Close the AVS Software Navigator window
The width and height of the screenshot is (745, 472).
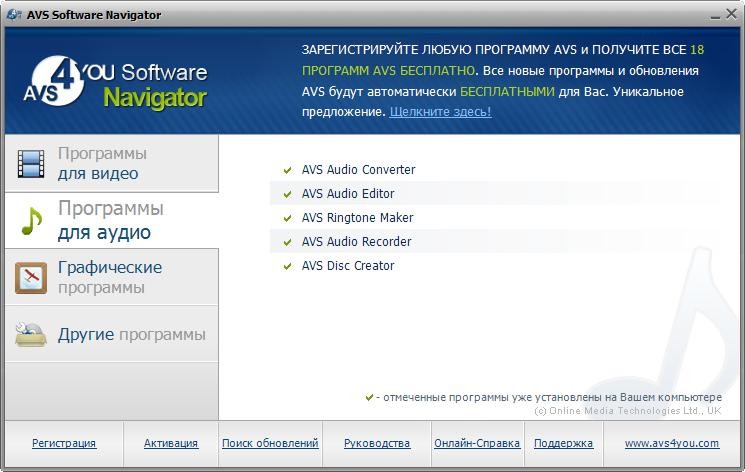click(x=731, y=14)
